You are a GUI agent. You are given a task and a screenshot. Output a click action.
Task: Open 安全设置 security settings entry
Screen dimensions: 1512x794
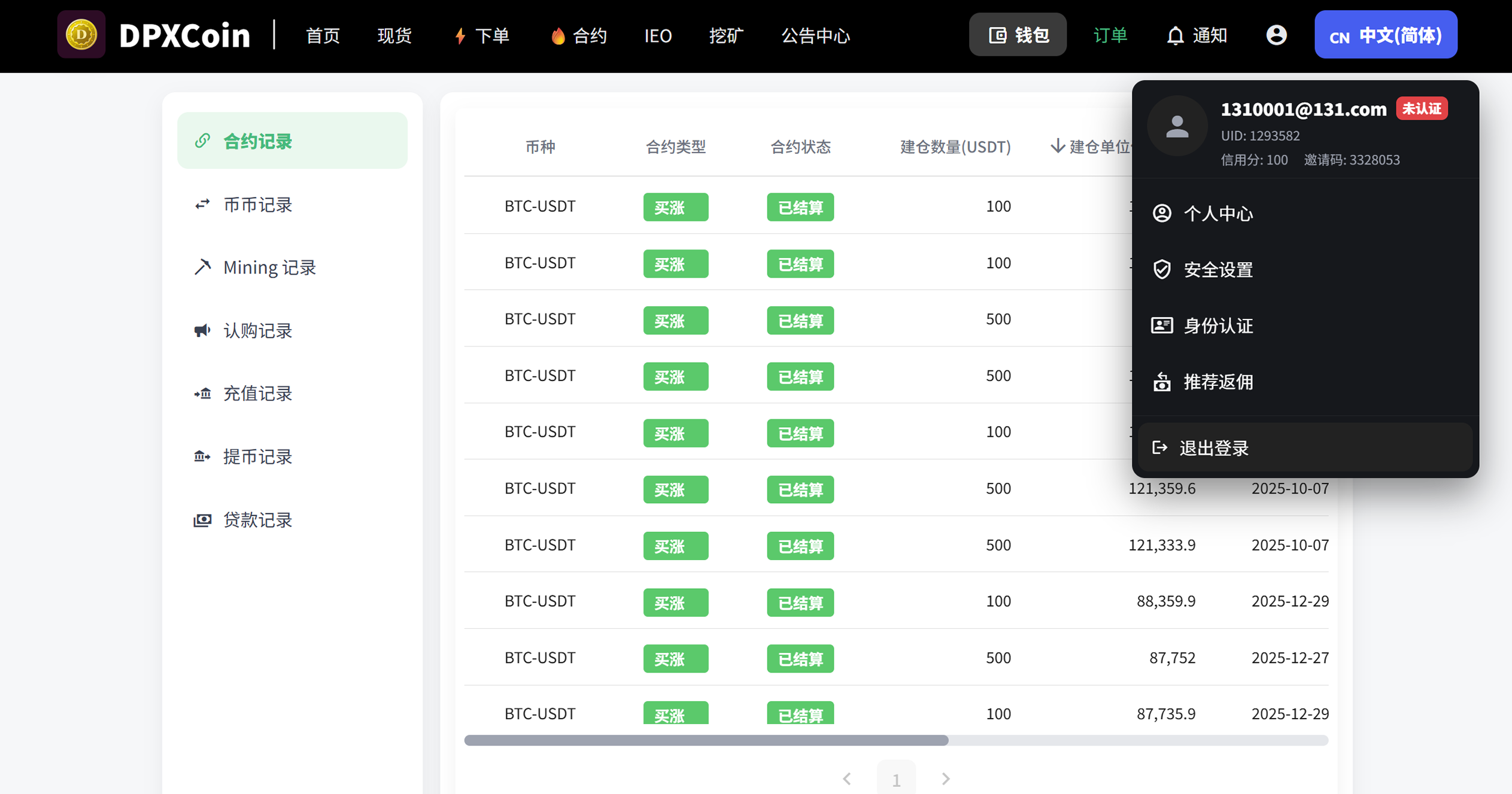(x=1218, y=270)
